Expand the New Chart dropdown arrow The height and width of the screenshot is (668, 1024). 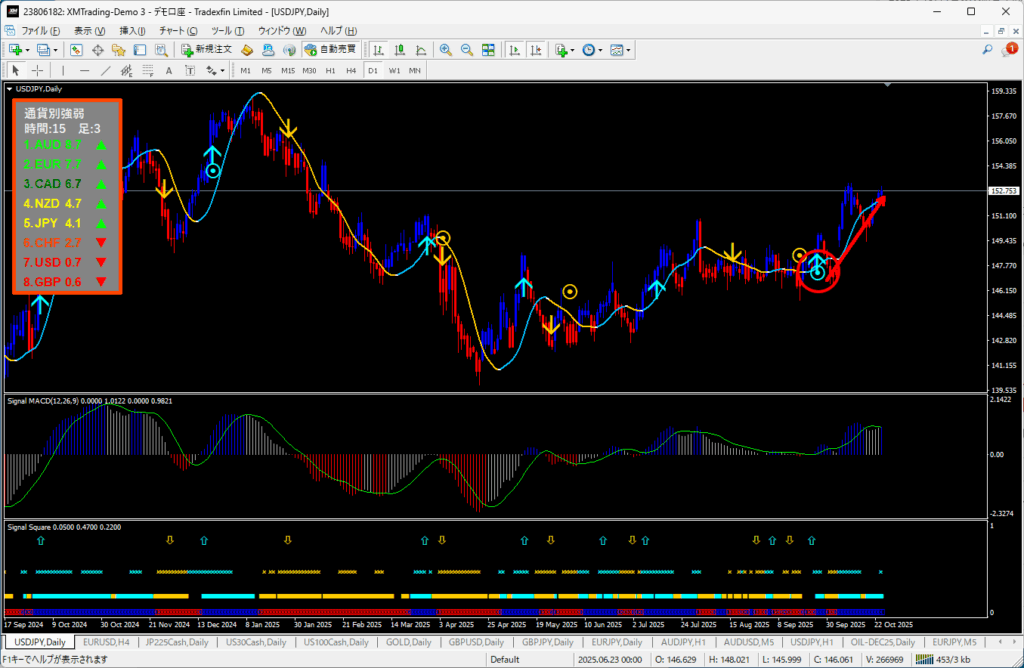pos(28,49)
